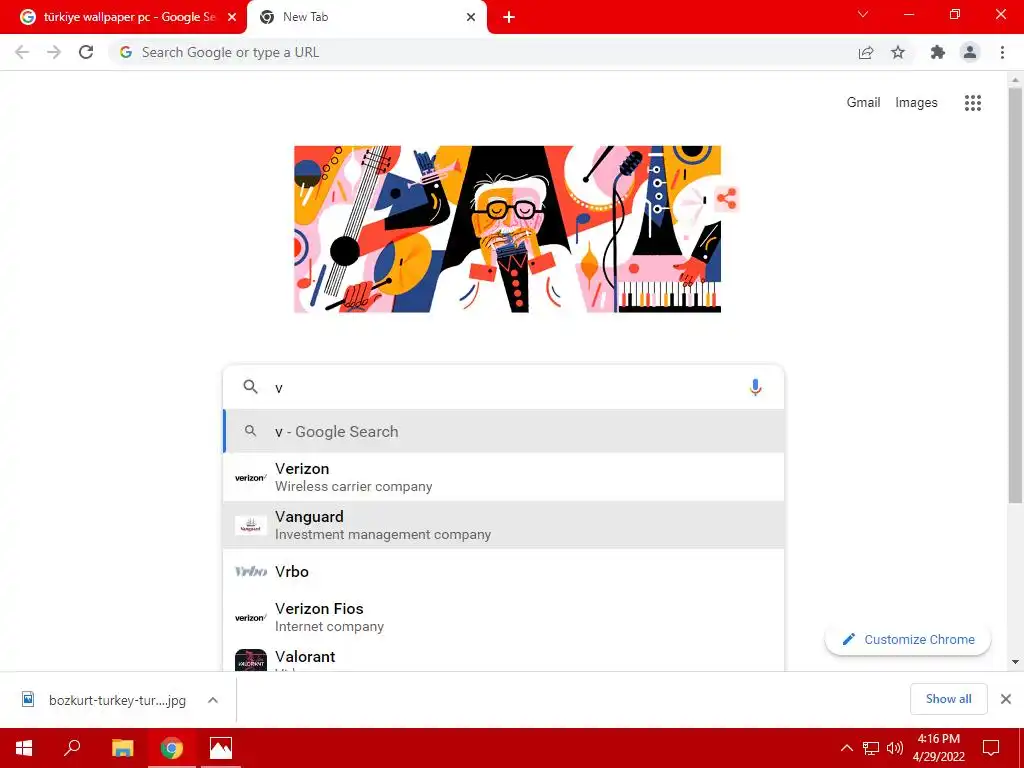Share the Google Doodle

[726, 199]
